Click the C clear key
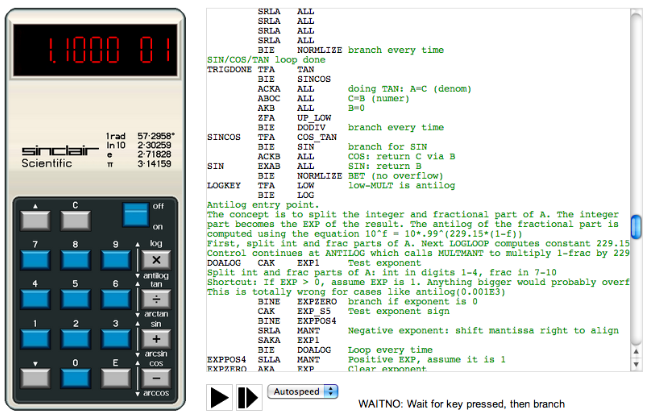This screenshot has height=411, width=665. tap(75, 221)
